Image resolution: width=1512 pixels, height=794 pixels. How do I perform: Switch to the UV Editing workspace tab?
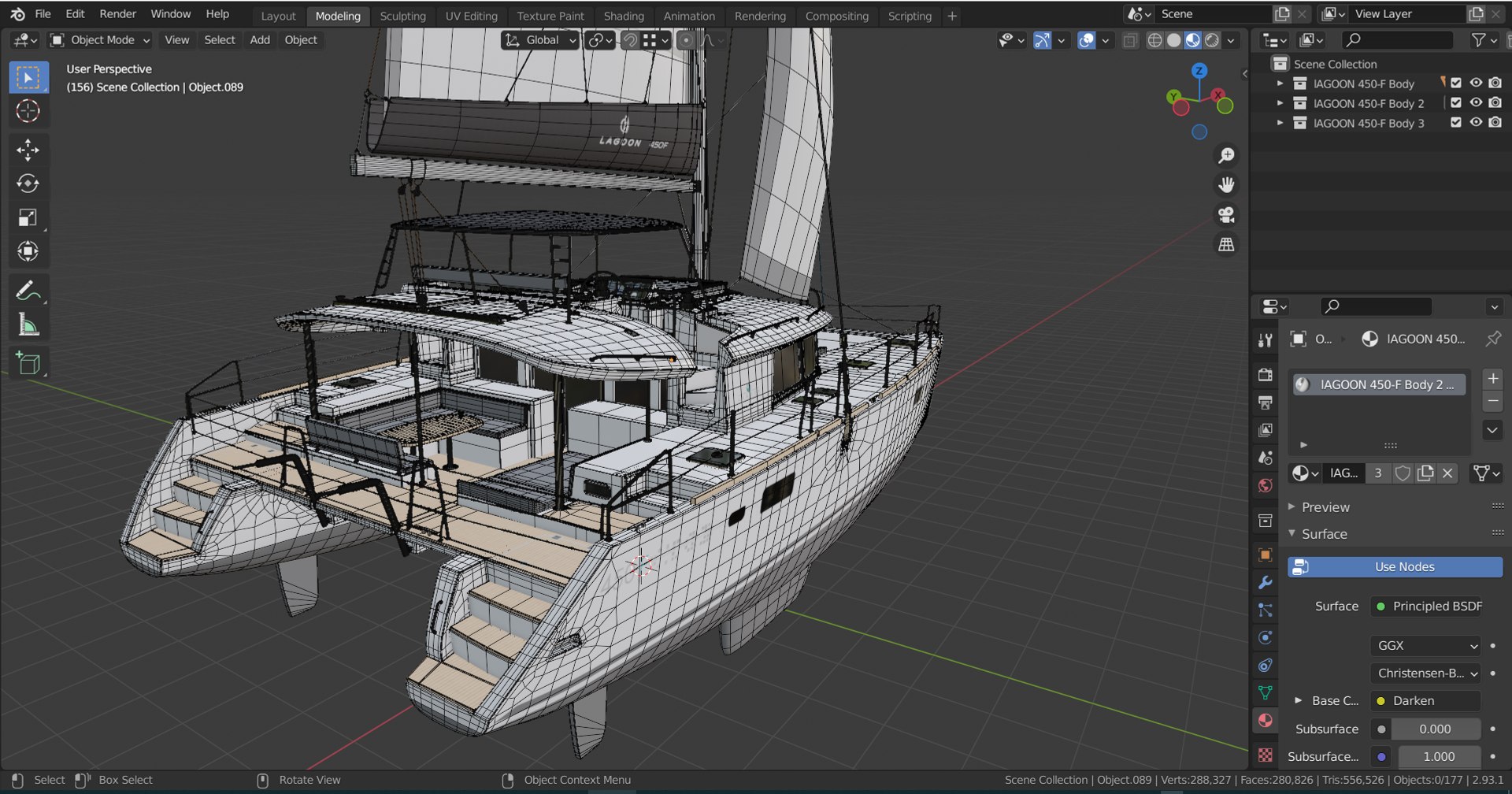(x=471, y=16)
